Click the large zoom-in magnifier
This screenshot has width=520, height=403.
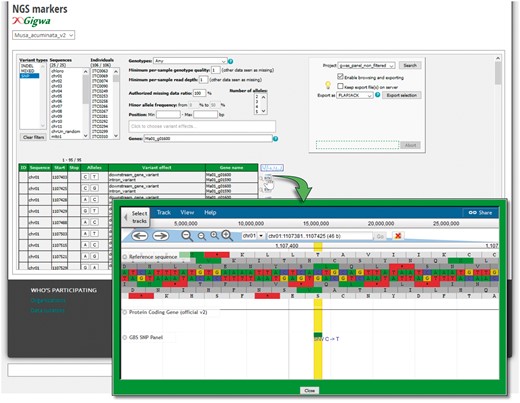pyautogui.click(x=227, y=235)
